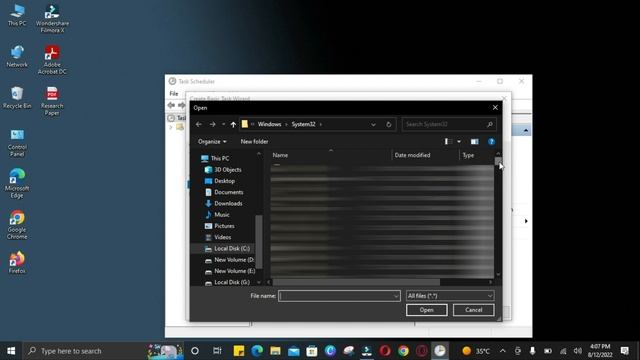The height and width of the screenshot is (360, 640).
Task: Refresh the System32 folder listing
Action: (389, 124)
